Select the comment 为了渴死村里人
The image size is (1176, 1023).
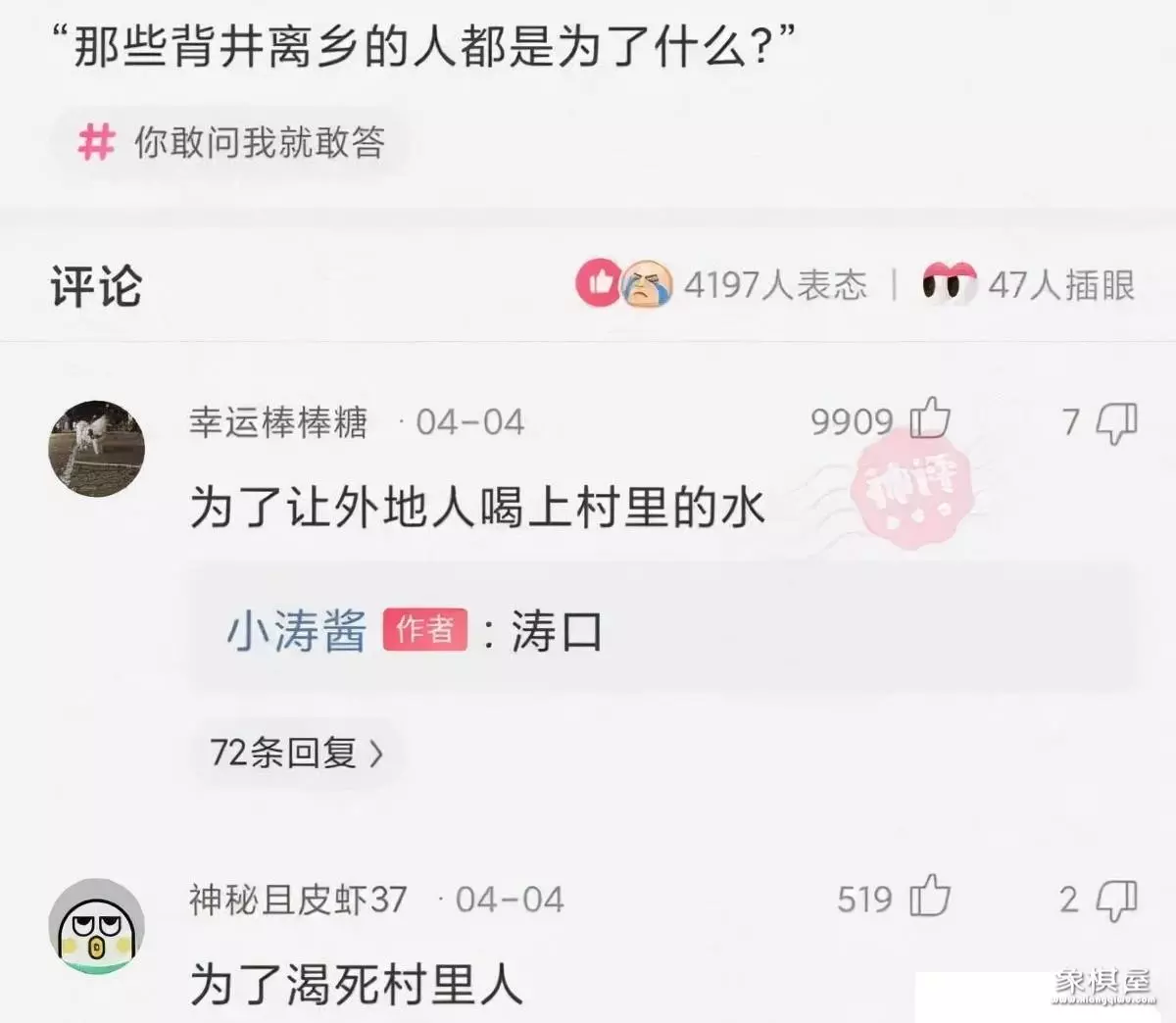[x=356, y=984]
